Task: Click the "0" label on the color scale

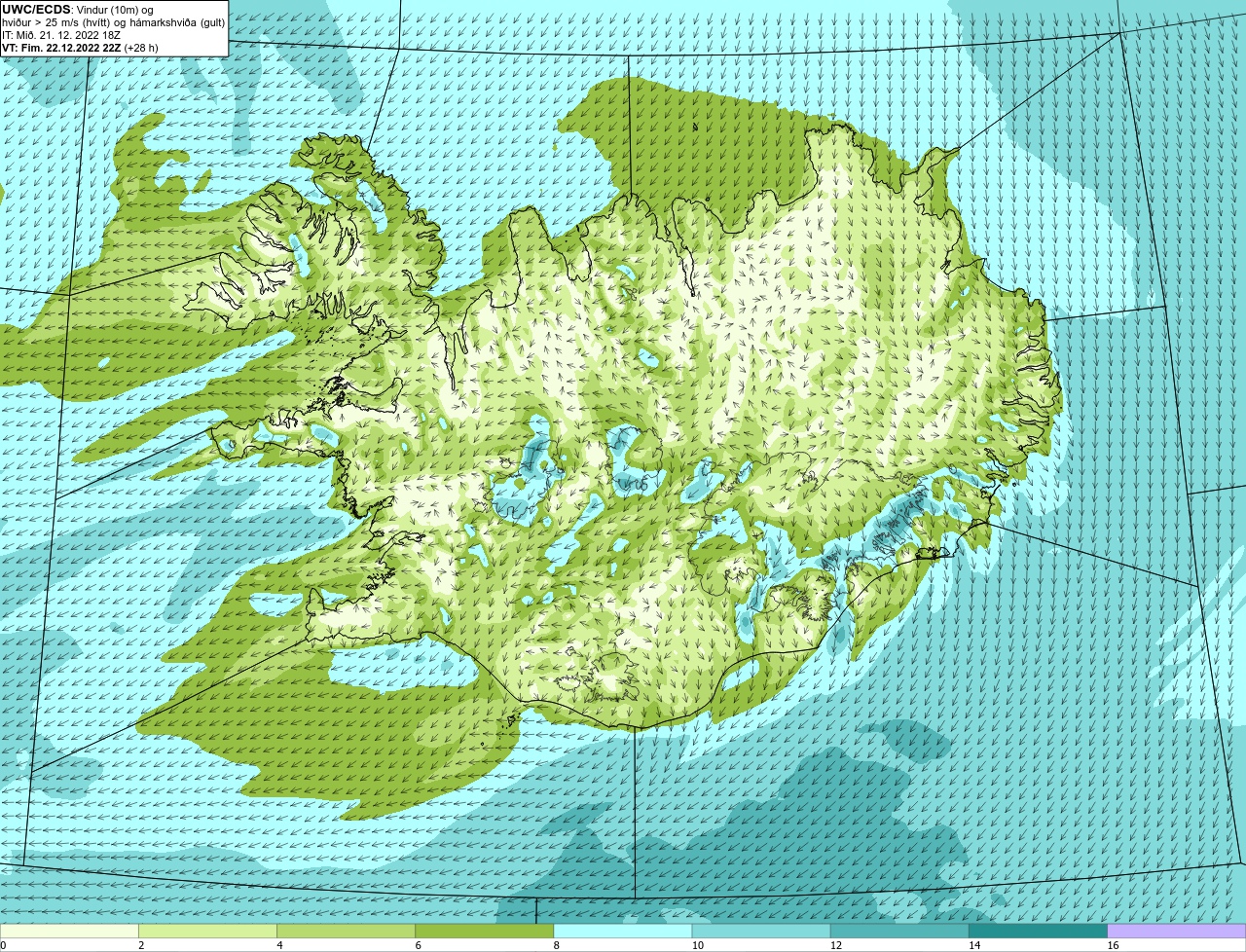Action: click(x=3, y=945)
